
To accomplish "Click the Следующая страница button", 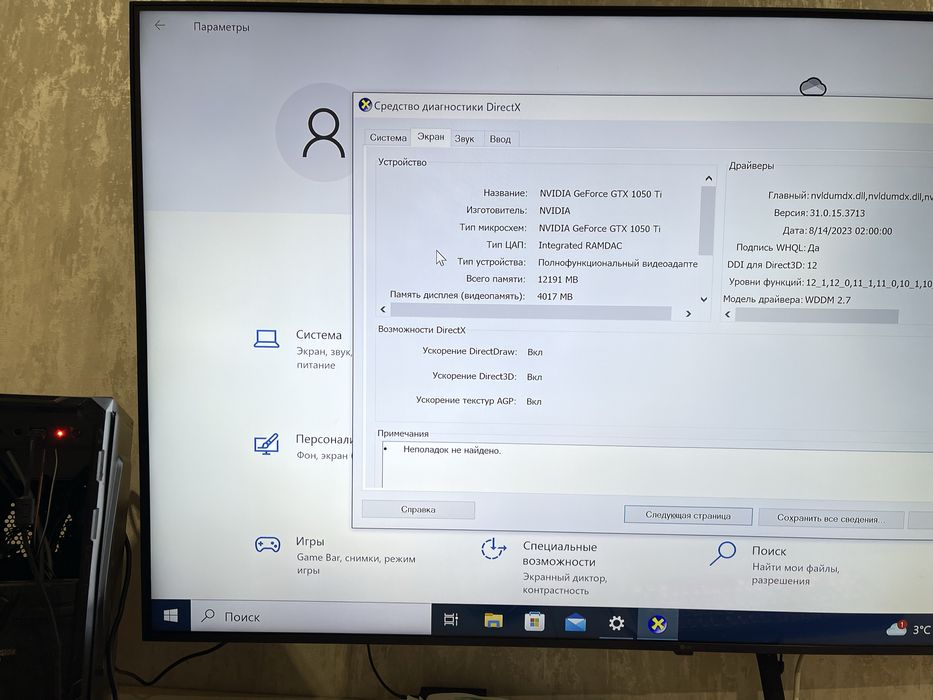I will tap(688, 515).
